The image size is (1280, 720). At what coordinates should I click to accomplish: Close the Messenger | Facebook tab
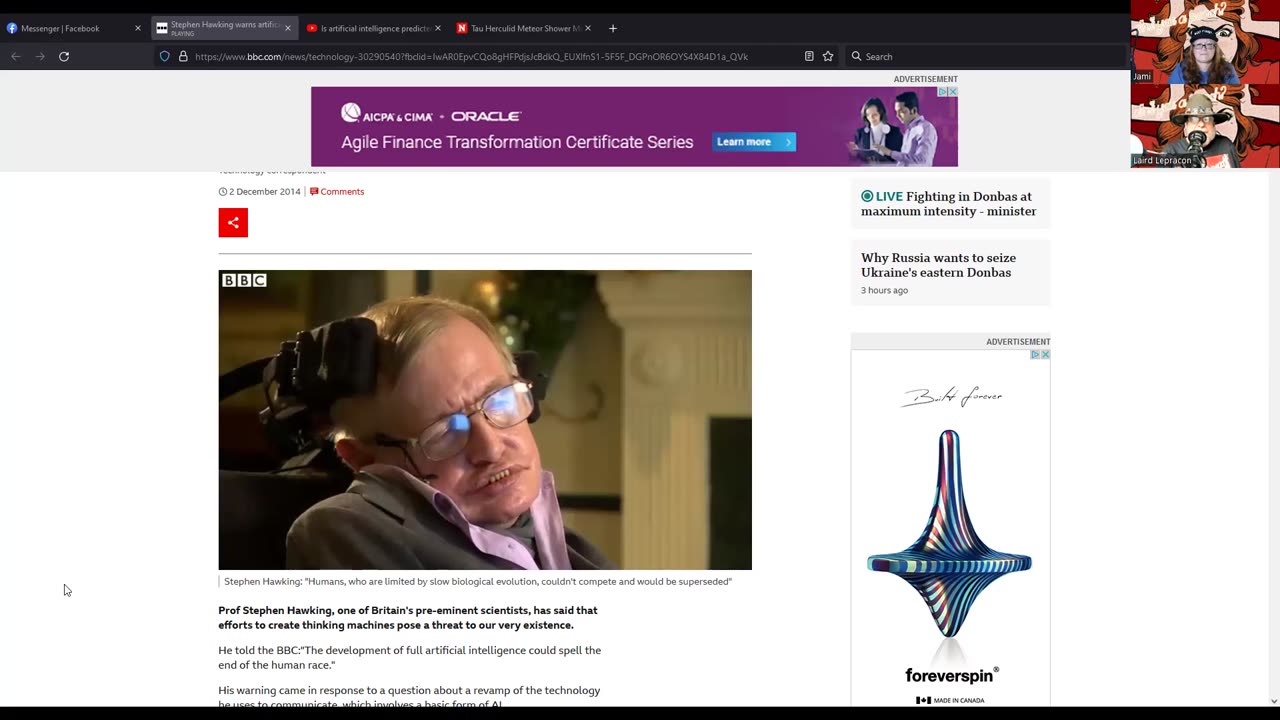coord(138,28)
